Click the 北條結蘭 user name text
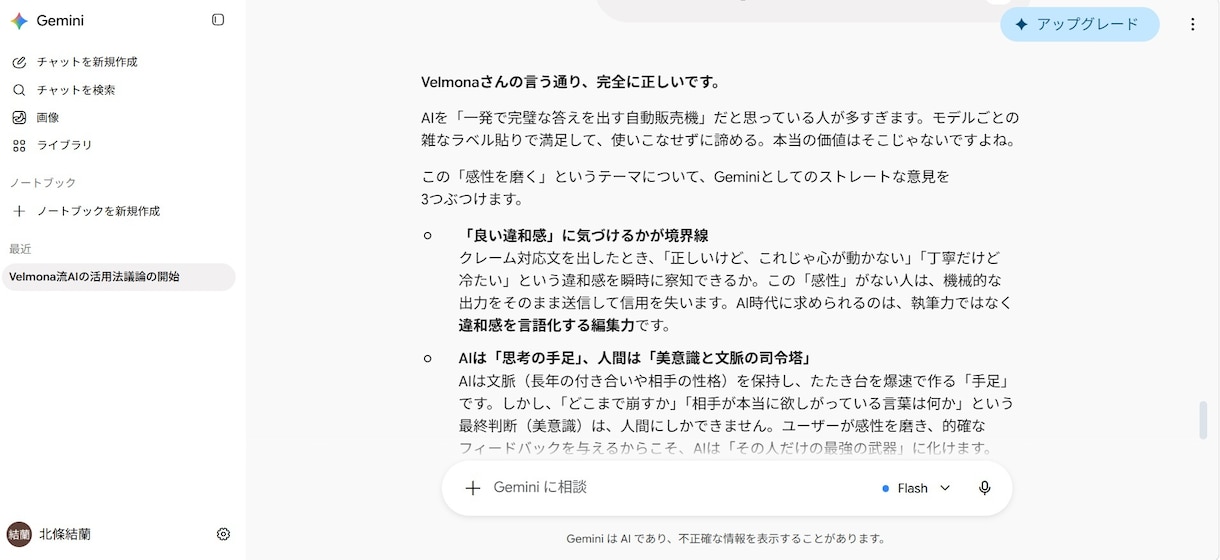The image size is (1220, 560). (x=65, y=534)
